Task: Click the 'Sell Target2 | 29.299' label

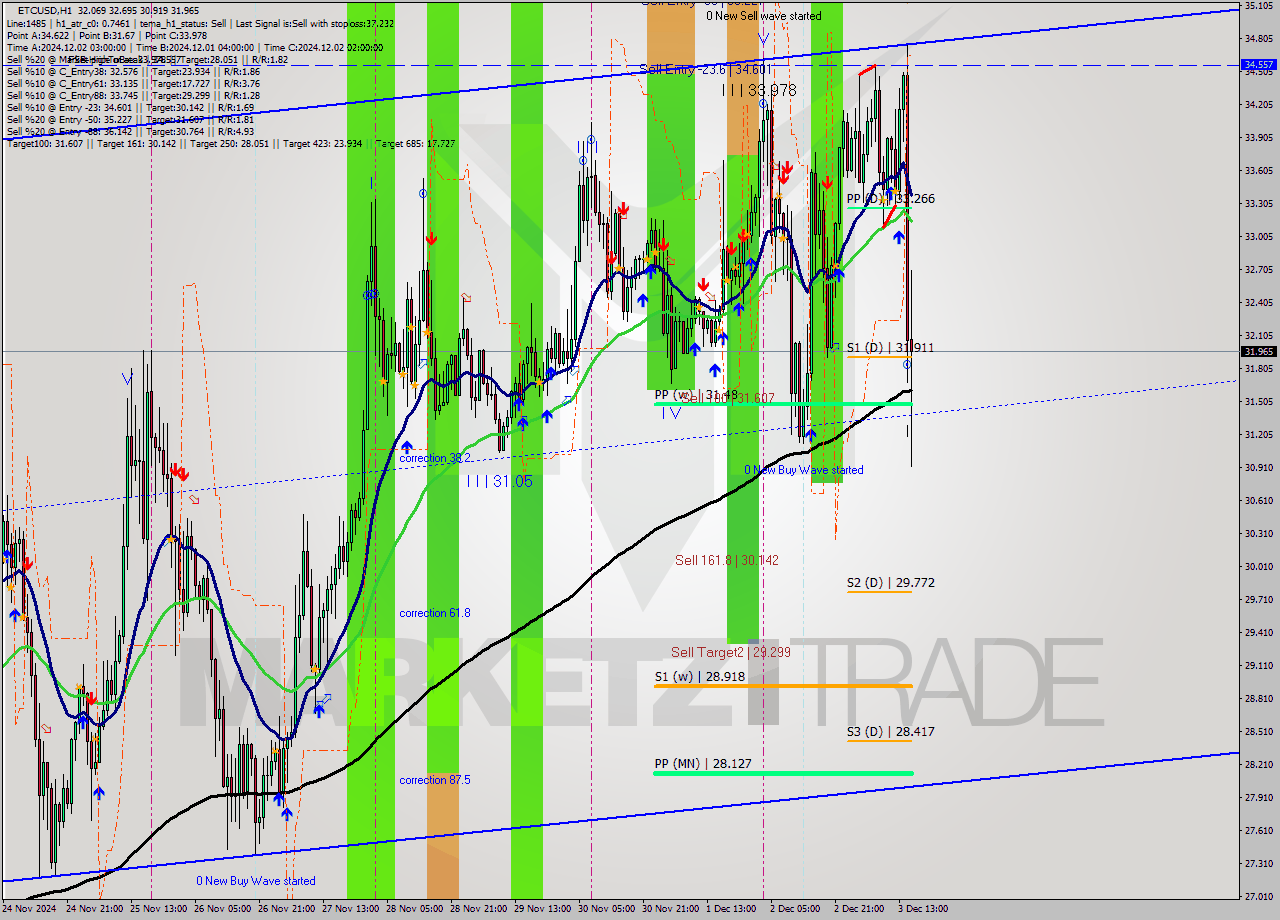Action: click(x=731, y=652)
